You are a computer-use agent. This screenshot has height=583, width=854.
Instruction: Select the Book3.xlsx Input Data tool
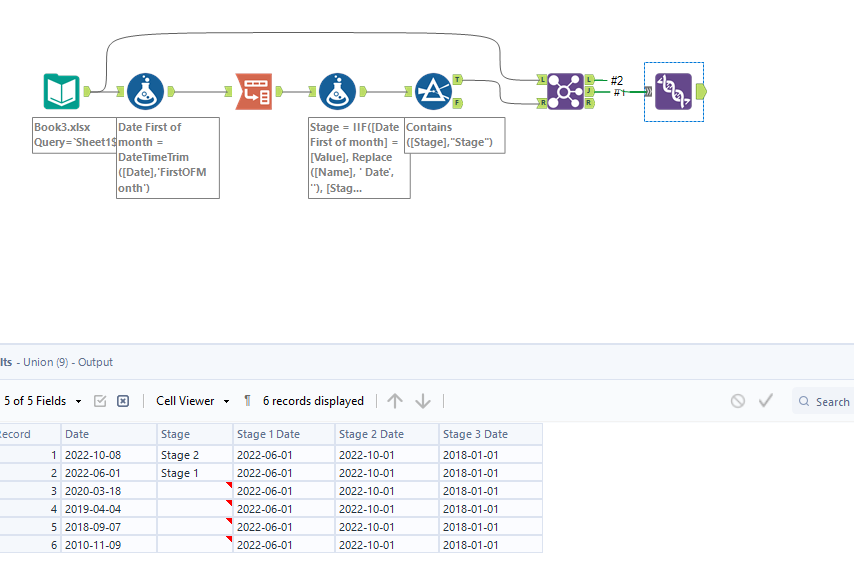click(x=60, y=89)
